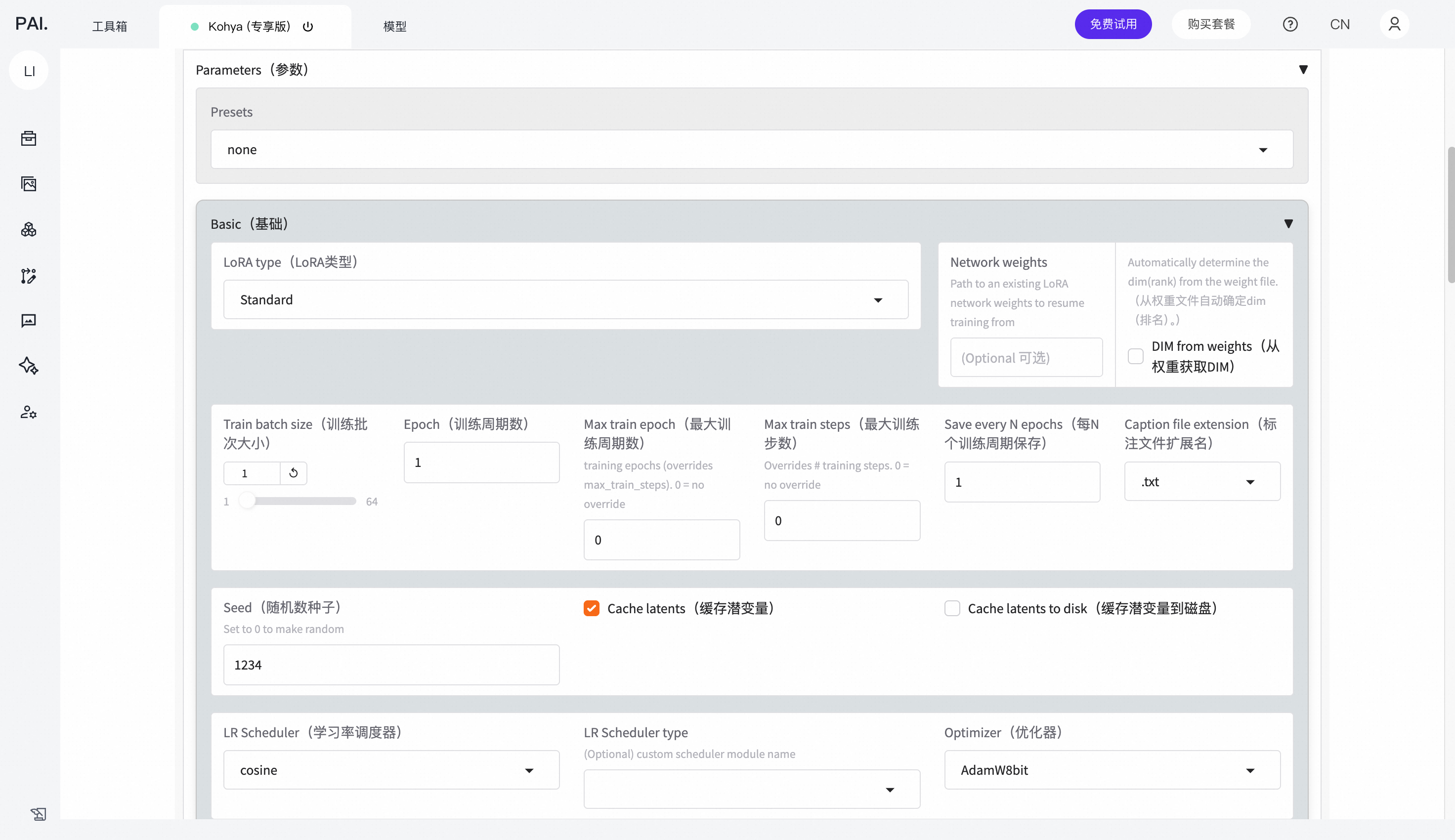
Task: Open the user settings sidebar icon
Action: pyautogui.click(x=28, y=412)
